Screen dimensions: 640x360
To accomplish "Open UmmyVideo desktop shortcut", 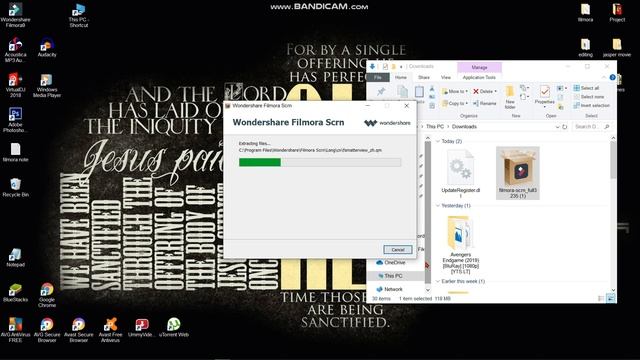I will point(141,327).
